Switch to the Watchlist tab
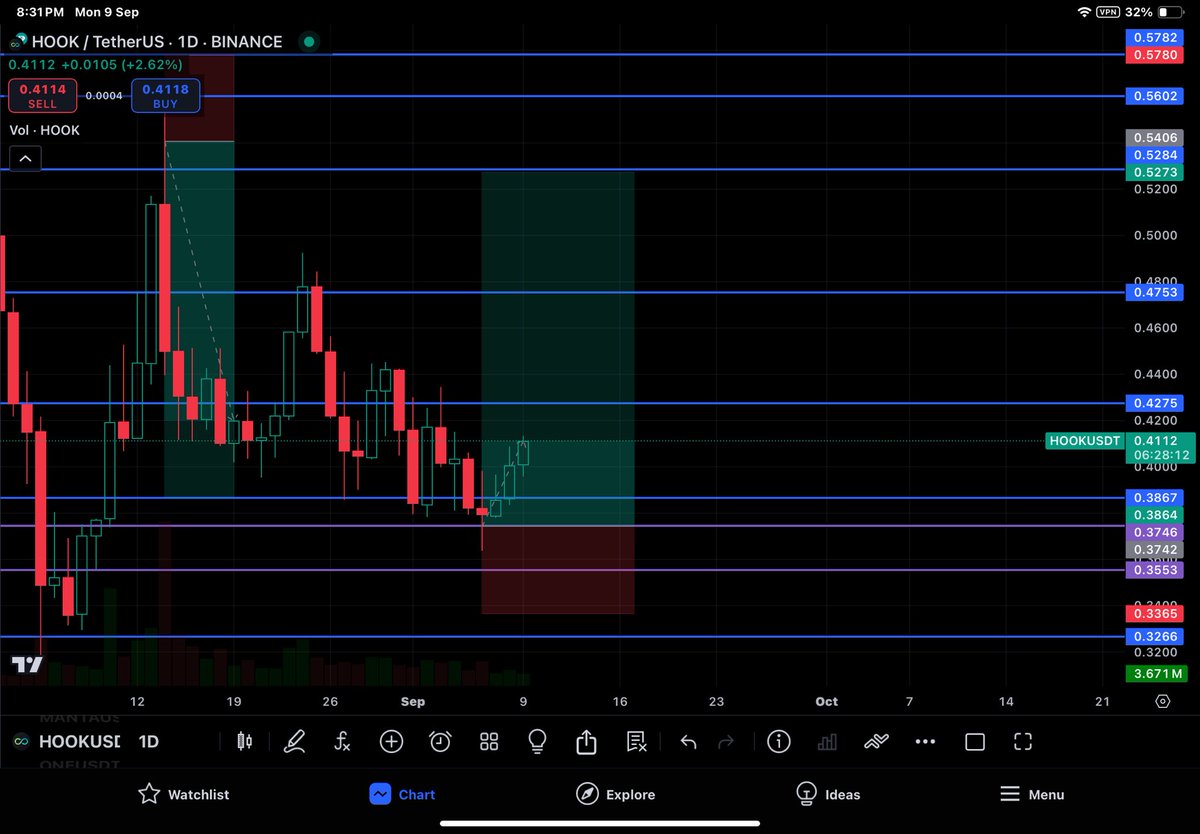Image resolution: width=1200 pixels, height=834 pixels. point(184,794)
